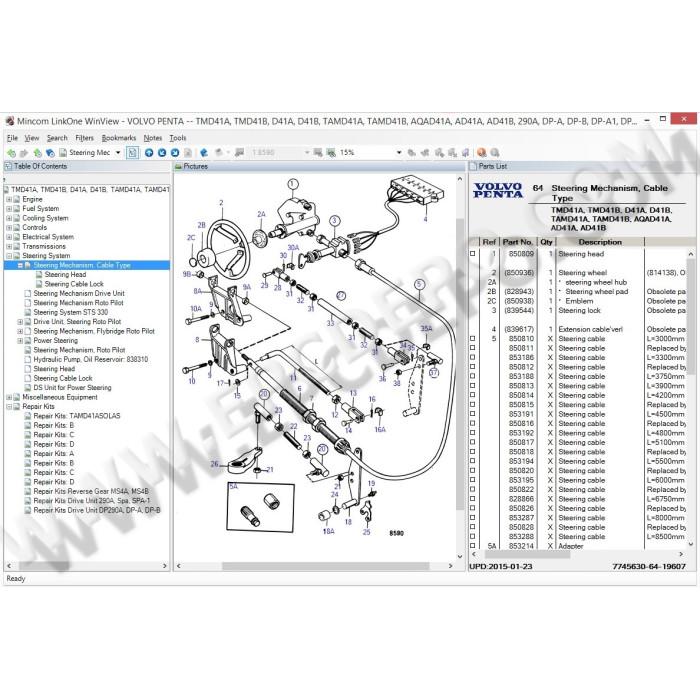Select Steering Cable Lock under Cable Type

point(74,284)
